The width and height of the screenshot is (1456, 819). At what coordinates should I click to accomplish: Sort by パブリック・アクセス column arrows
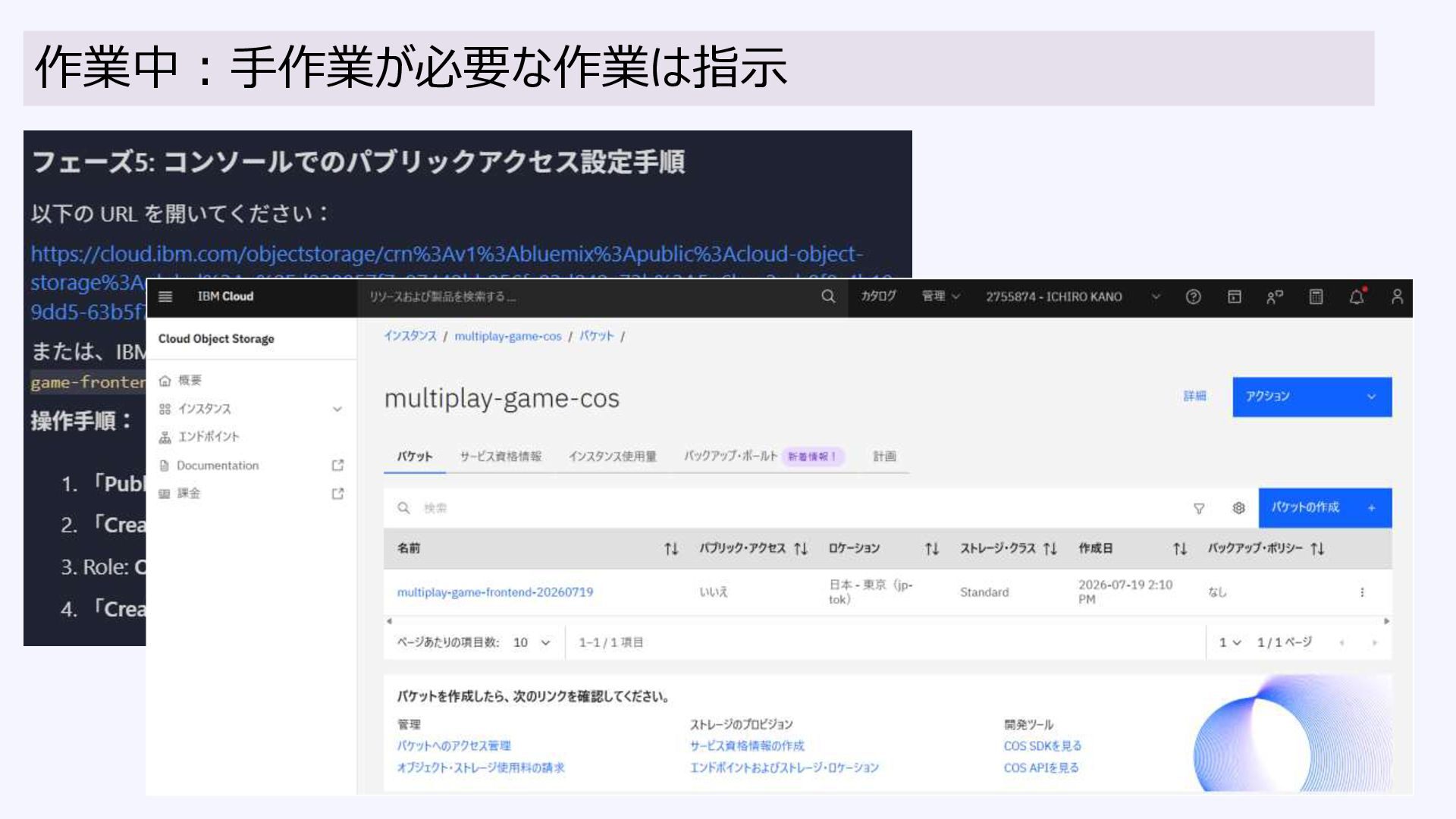(801, 548)
